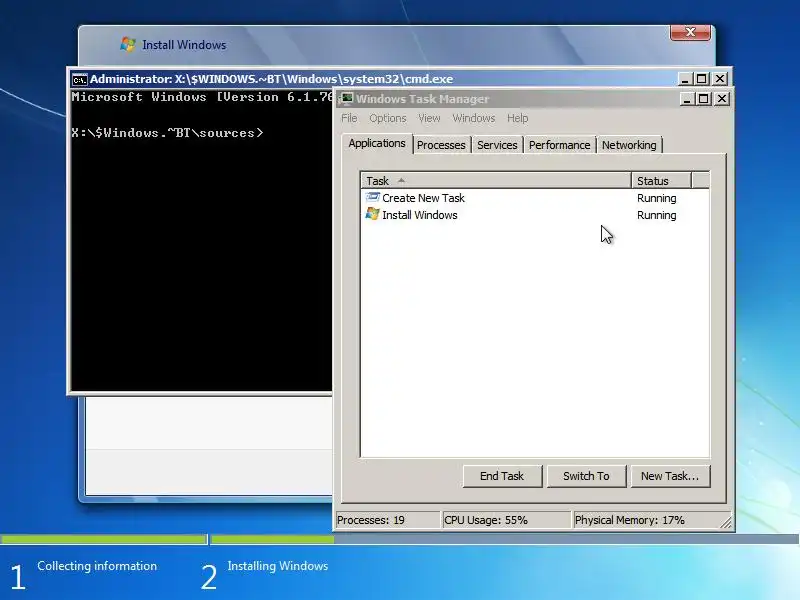Minimize the cmd.exe command prompt window
The height and width of the screenshot is (600, 800).
point(685,79)
